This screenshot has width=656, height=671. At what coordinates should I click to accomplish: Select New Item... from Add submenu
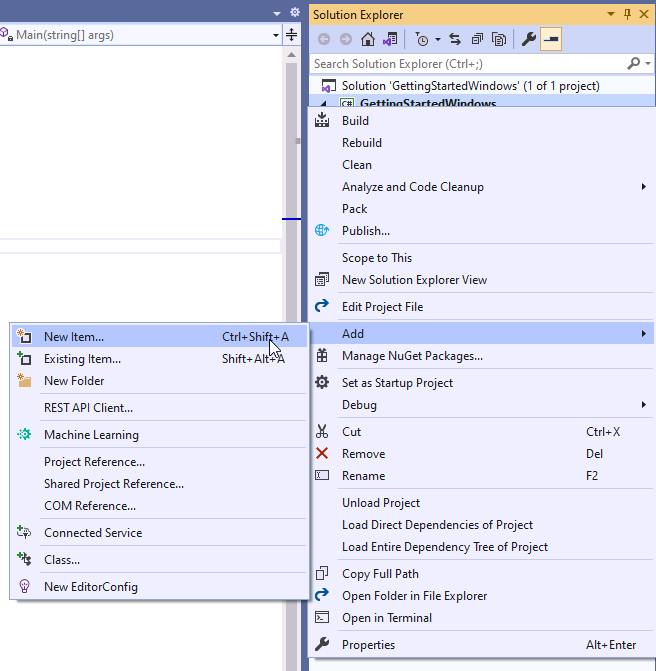point(74,337)
